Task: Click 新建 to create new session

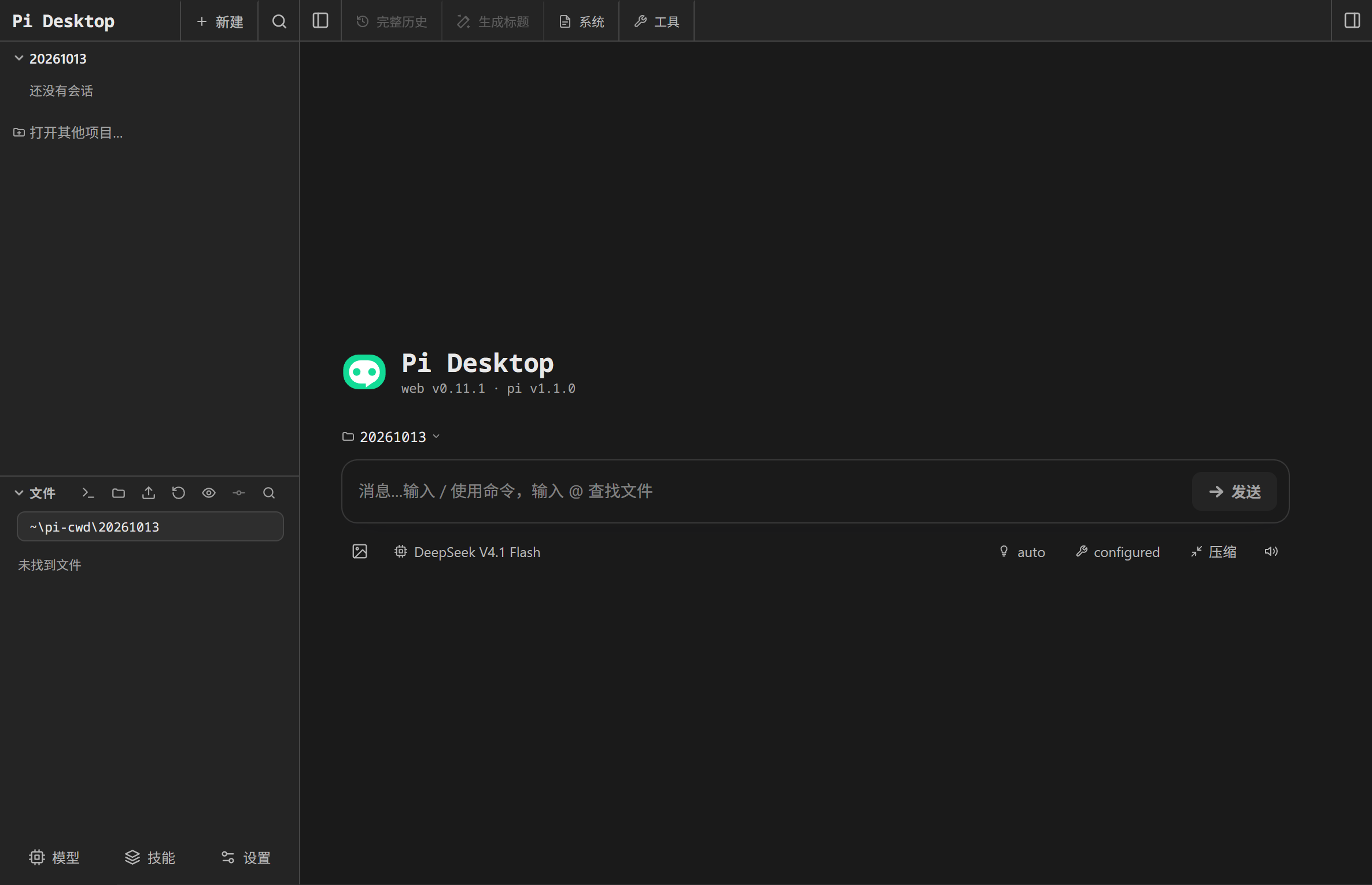Action: click(x=220, y=21)
